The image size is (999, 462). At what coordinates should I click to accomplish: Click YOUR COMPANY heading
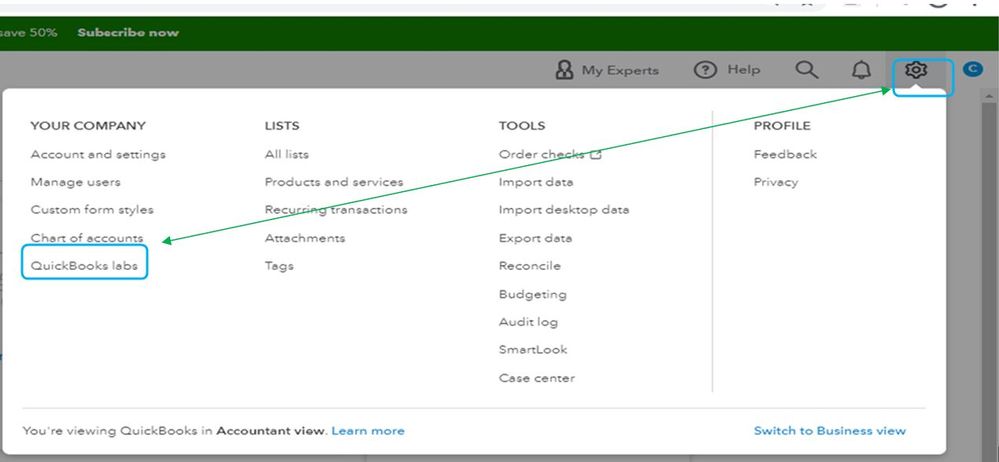click(x=88, y=126)
